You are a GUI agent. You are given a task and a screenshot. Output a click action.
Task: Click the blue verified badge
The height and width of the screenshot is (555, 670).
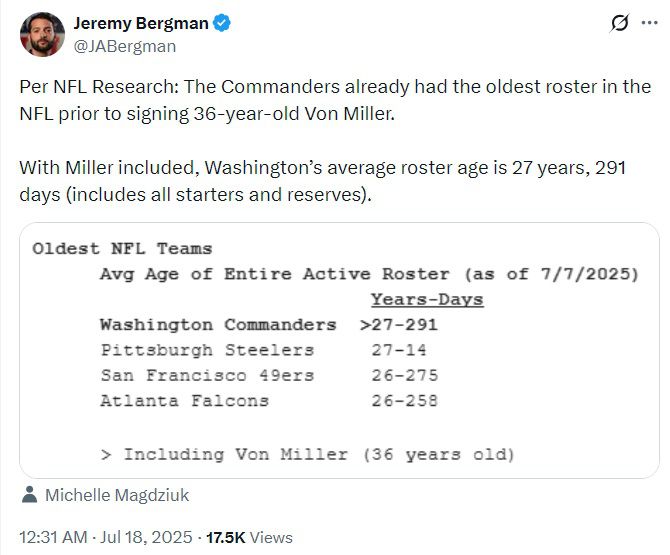click(225, 22)
